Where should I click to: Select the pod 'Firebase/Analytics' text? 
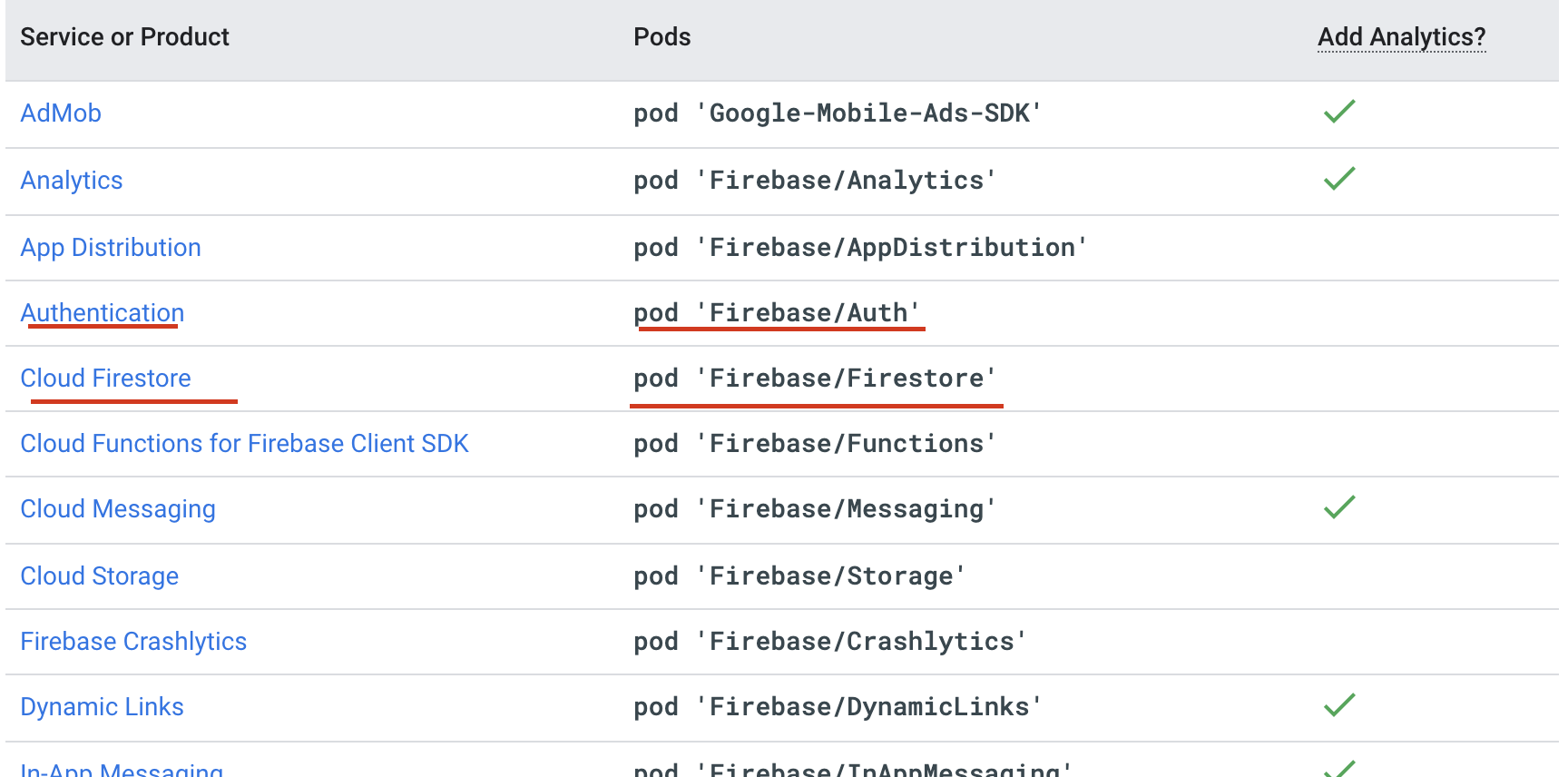pos(815,181)
